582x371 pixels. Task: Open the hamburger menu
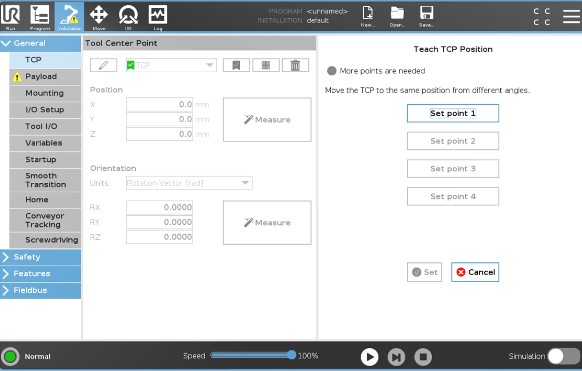pos(571,16)
